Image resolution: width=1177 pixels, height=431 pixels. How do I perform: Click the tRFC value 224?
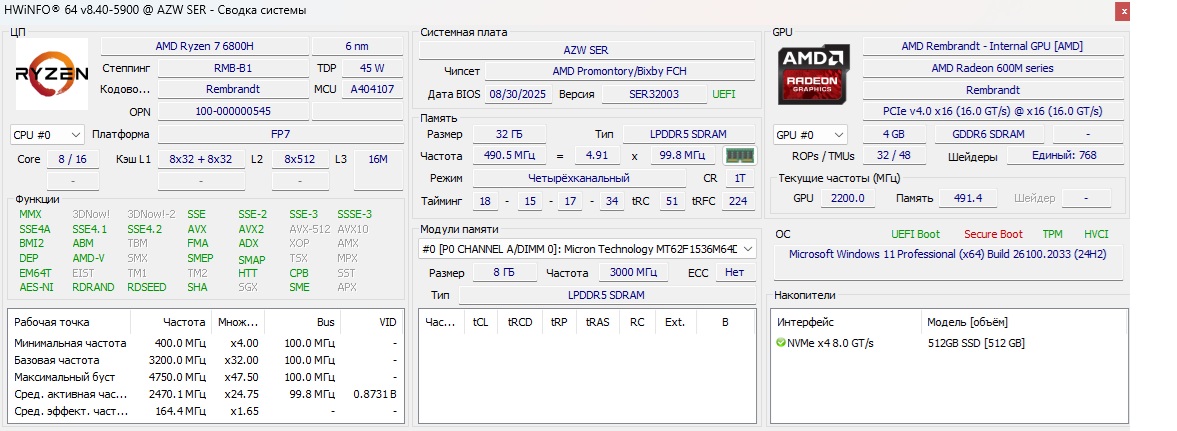pyautogui.click(x=738, y=201)
